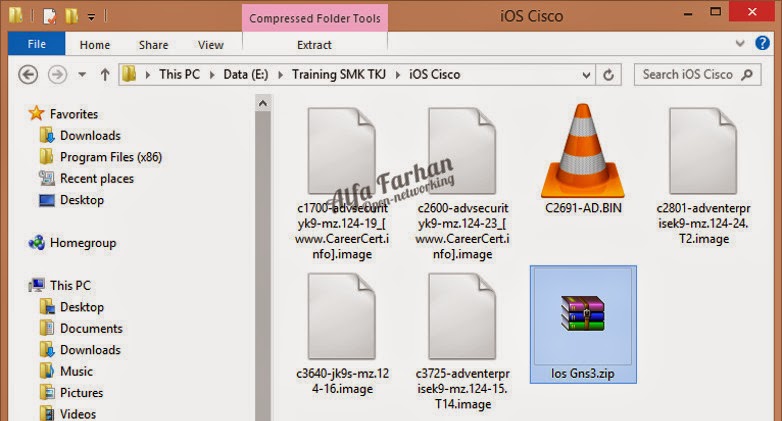Select c3640-jk9s-mz.124-16.image file icon

(342, 316)
